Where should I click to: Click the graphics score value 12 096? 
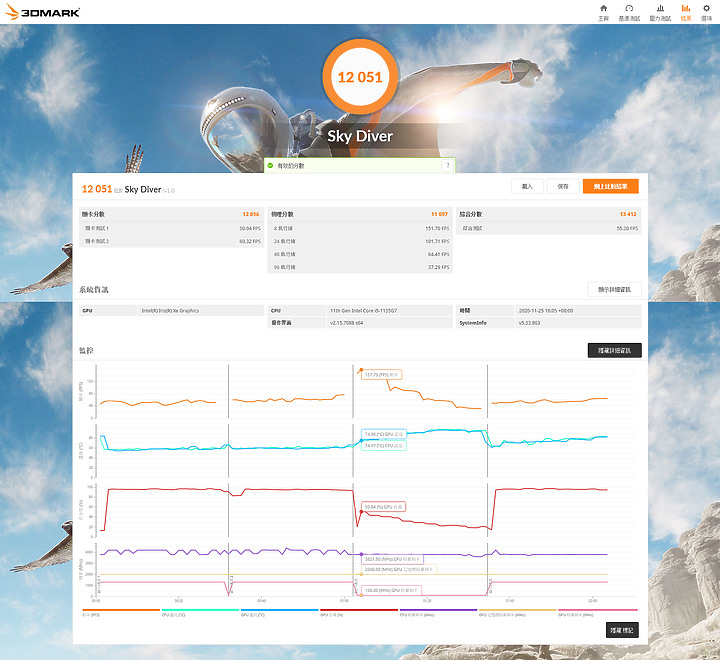[251, 214]
